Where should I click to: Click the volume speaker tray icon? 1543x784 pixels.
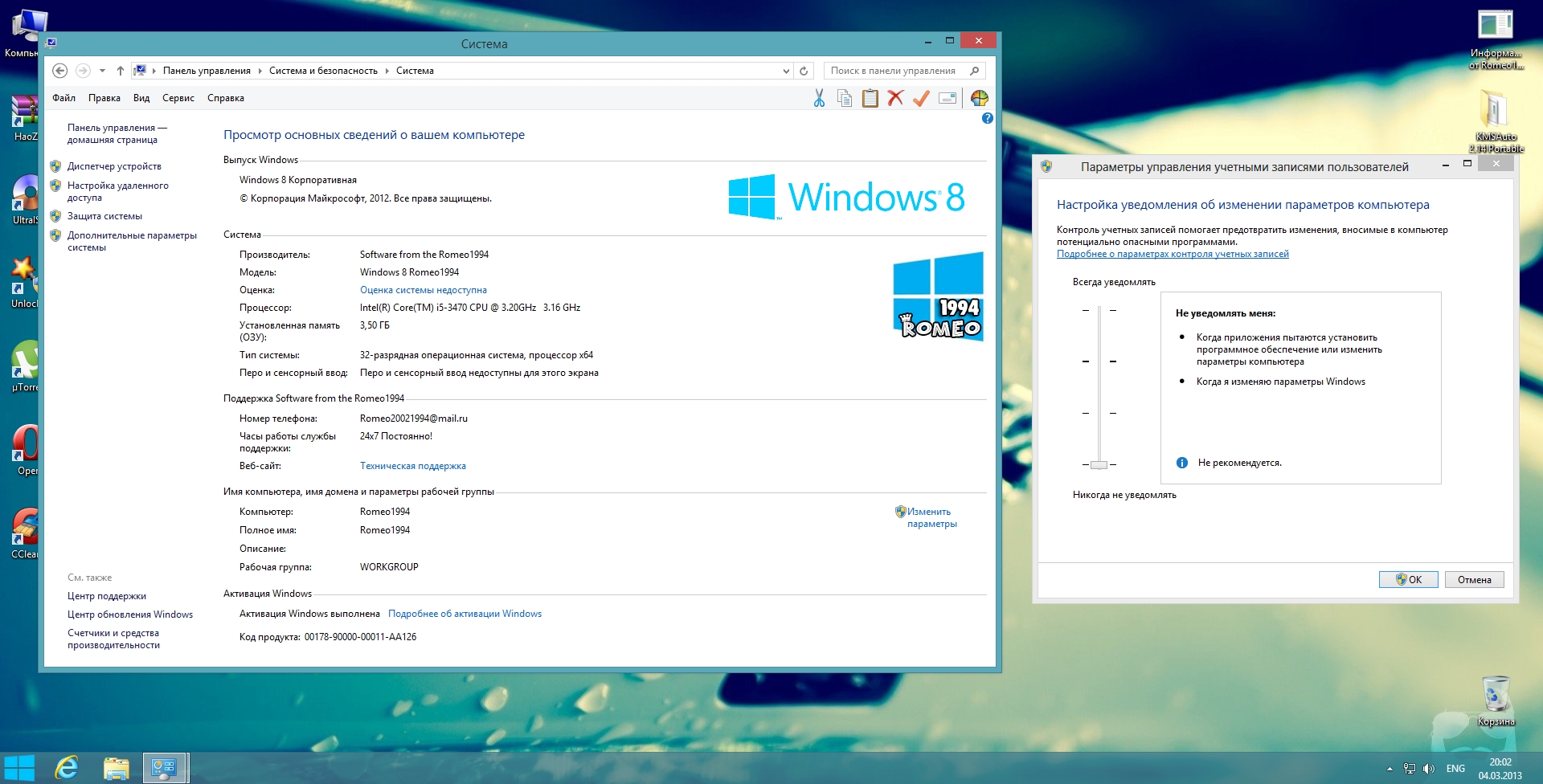[1429, 769]
